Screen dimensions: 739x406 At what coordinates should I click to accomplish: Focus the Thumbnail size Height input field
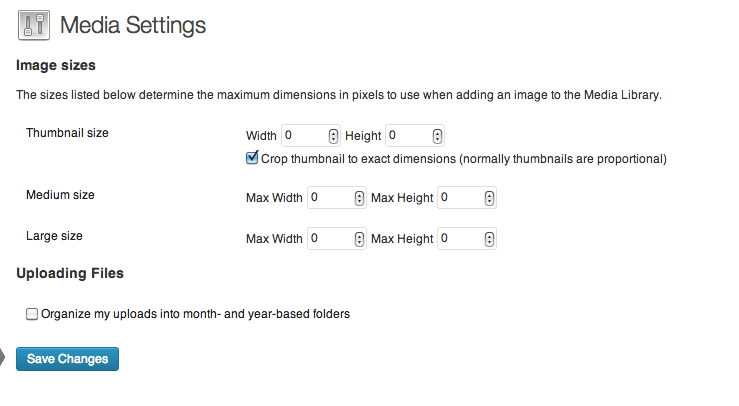click(408, 136)
